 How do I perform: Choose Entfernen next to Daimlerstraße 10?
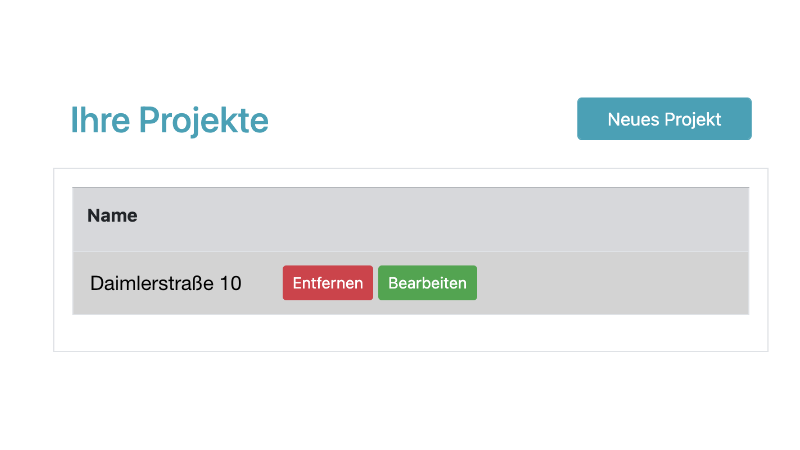(328, 283)
